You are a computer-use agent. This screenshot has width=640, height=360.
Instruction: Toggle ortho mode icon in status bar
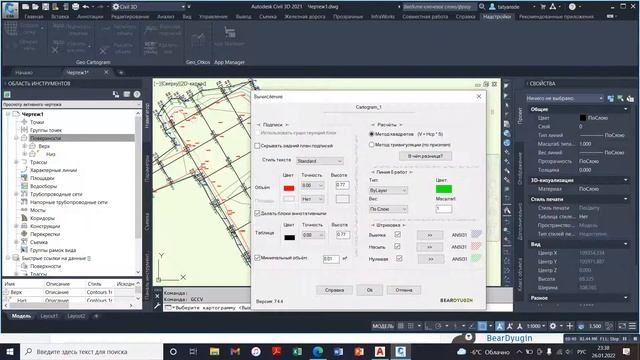click(x=428, y=326)
